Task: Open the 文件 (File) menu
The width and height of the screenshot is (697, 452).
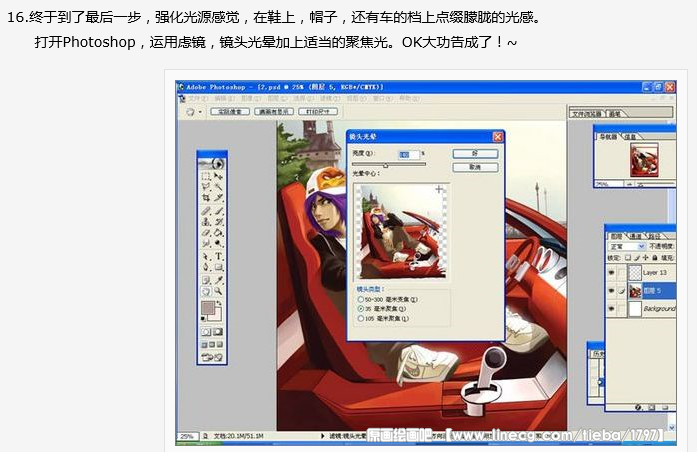Action: click(x=196, y=98)
